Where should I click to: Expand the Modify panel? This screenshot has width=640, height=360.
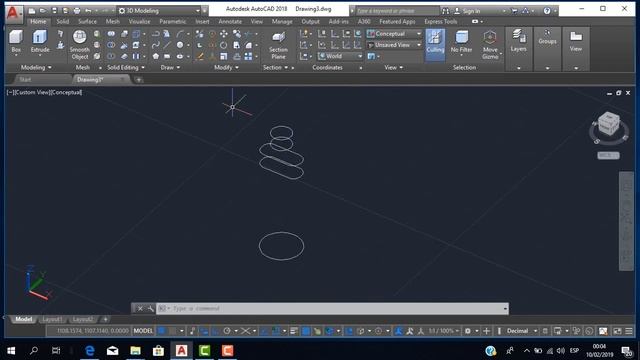click(226, 67)
